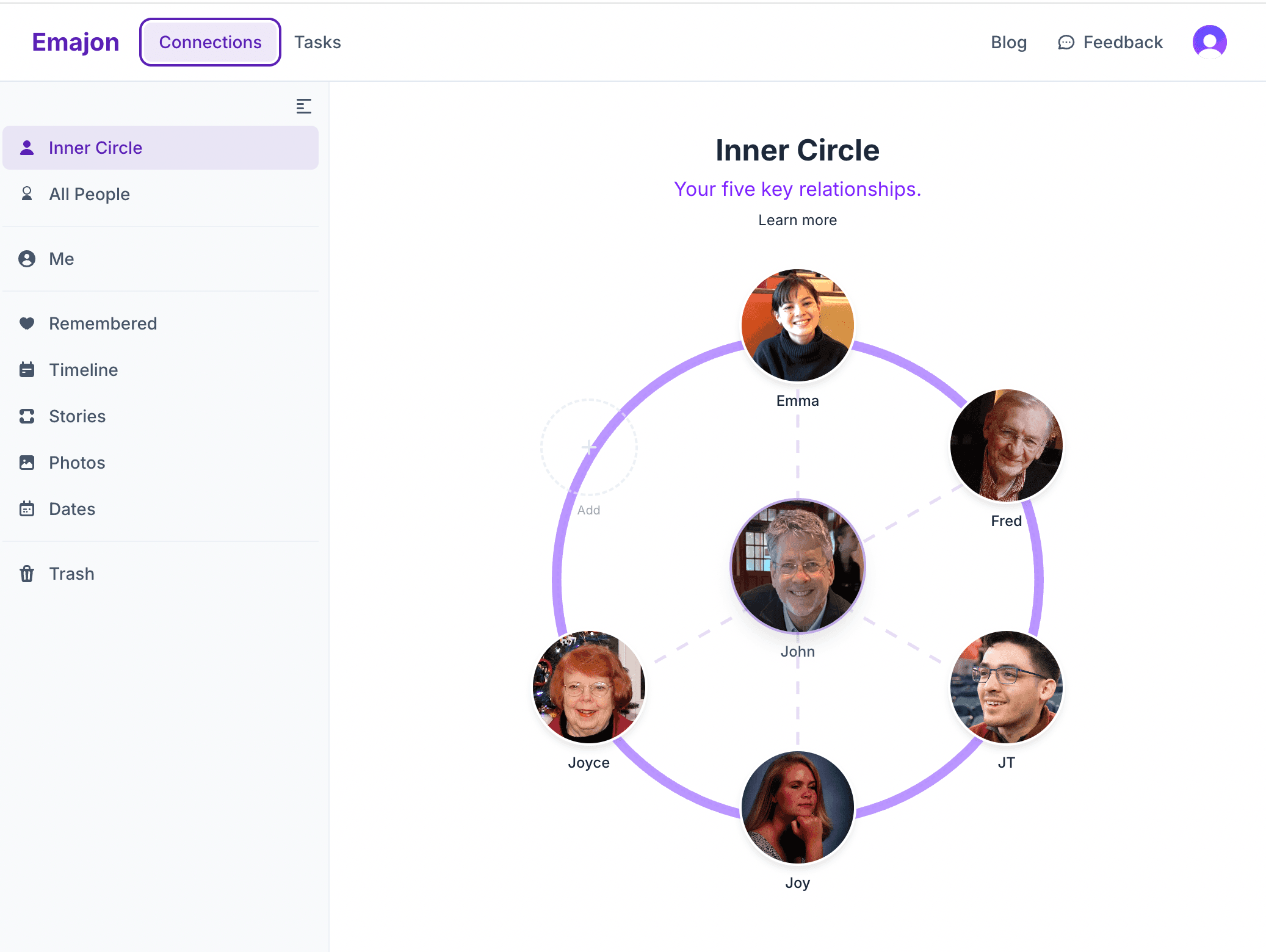The width and height of the screenshot is (1266, 952).
Task: Click the Timeline calendar icon
Action: (x=27, y=370)
